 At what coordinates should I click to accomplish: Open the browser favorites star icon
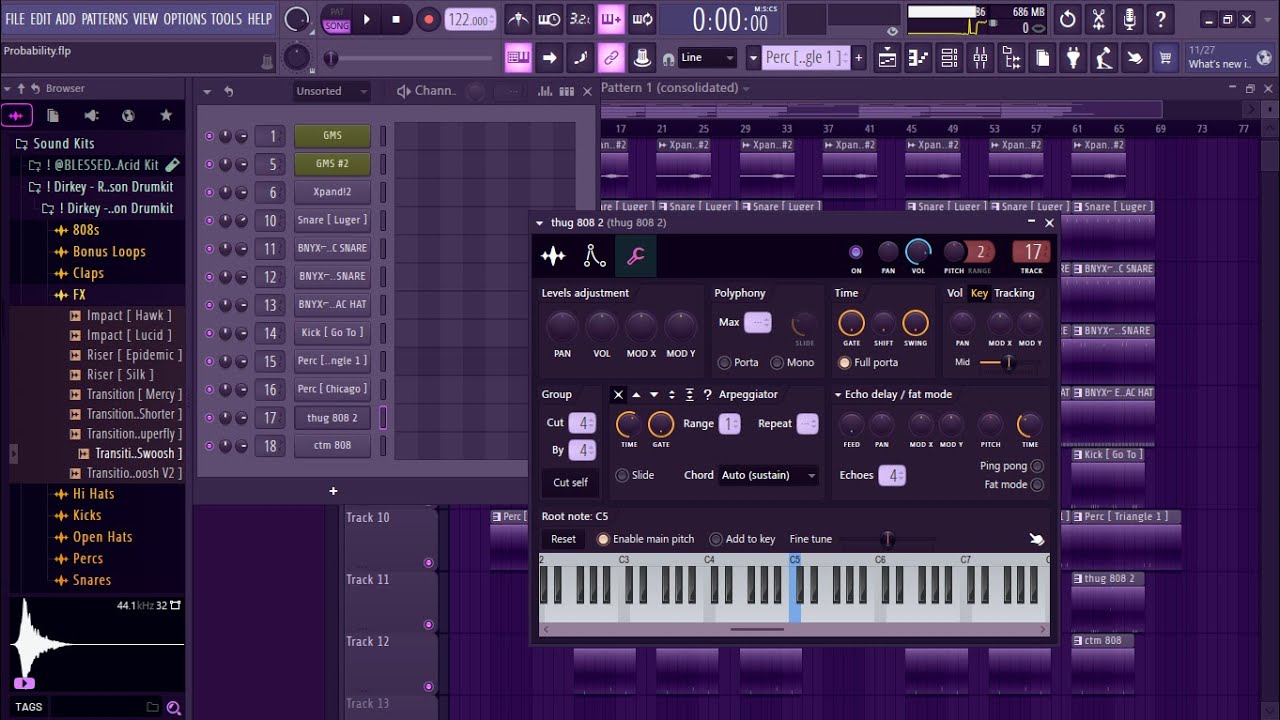166,116
